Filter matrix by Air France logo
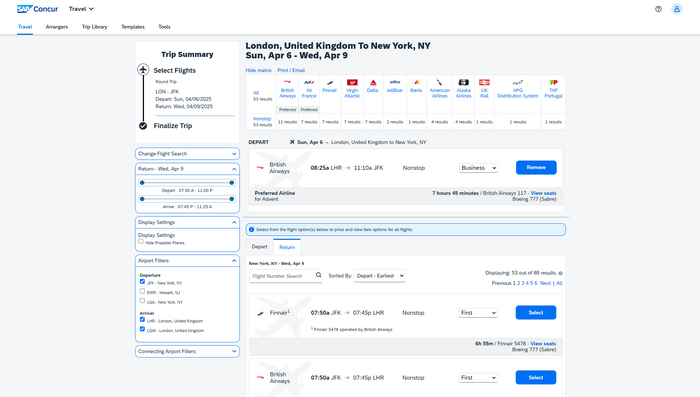 coord(309,82)
